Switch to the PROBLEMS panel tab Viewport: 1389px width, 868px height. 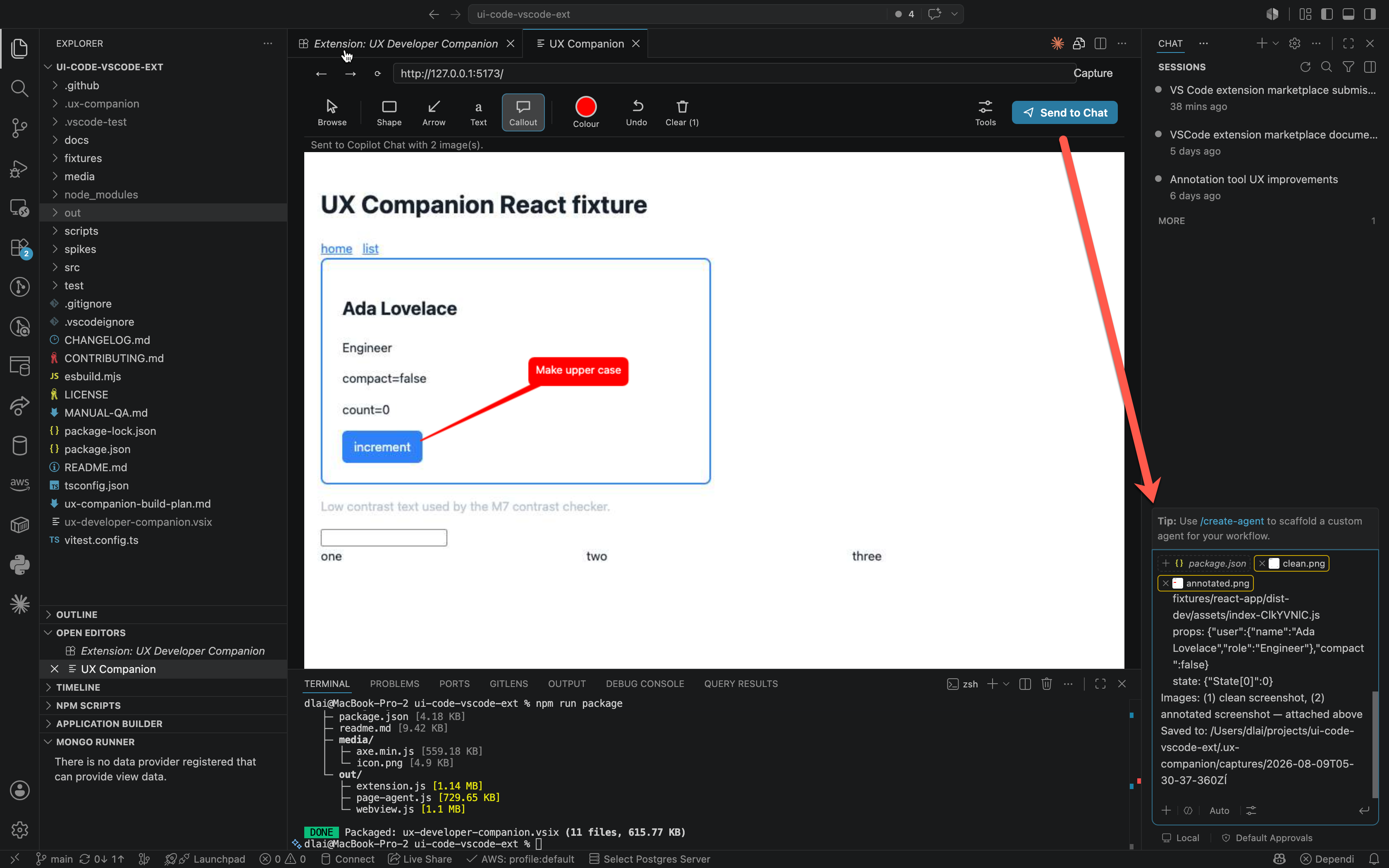394,684
